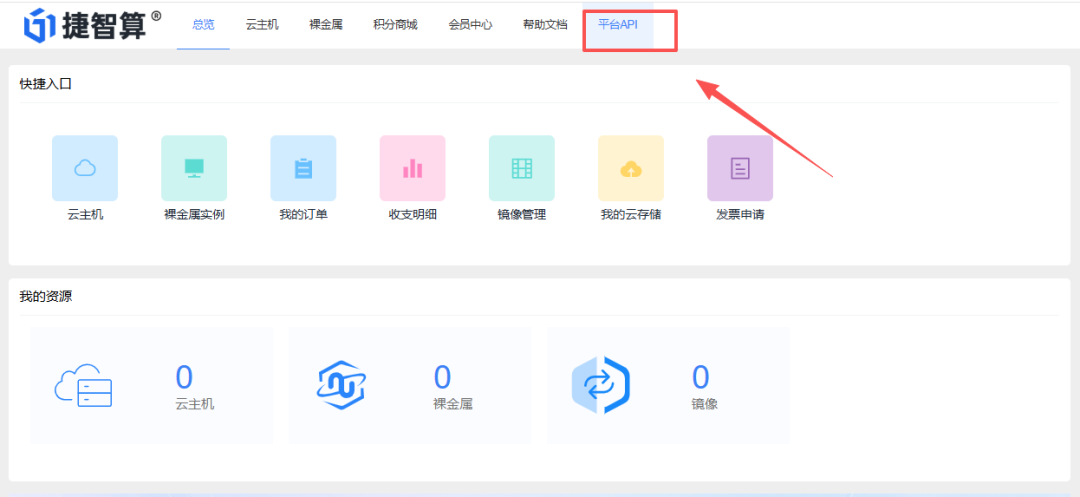Open 会员中心 from the top menu

tap(470, 25)
